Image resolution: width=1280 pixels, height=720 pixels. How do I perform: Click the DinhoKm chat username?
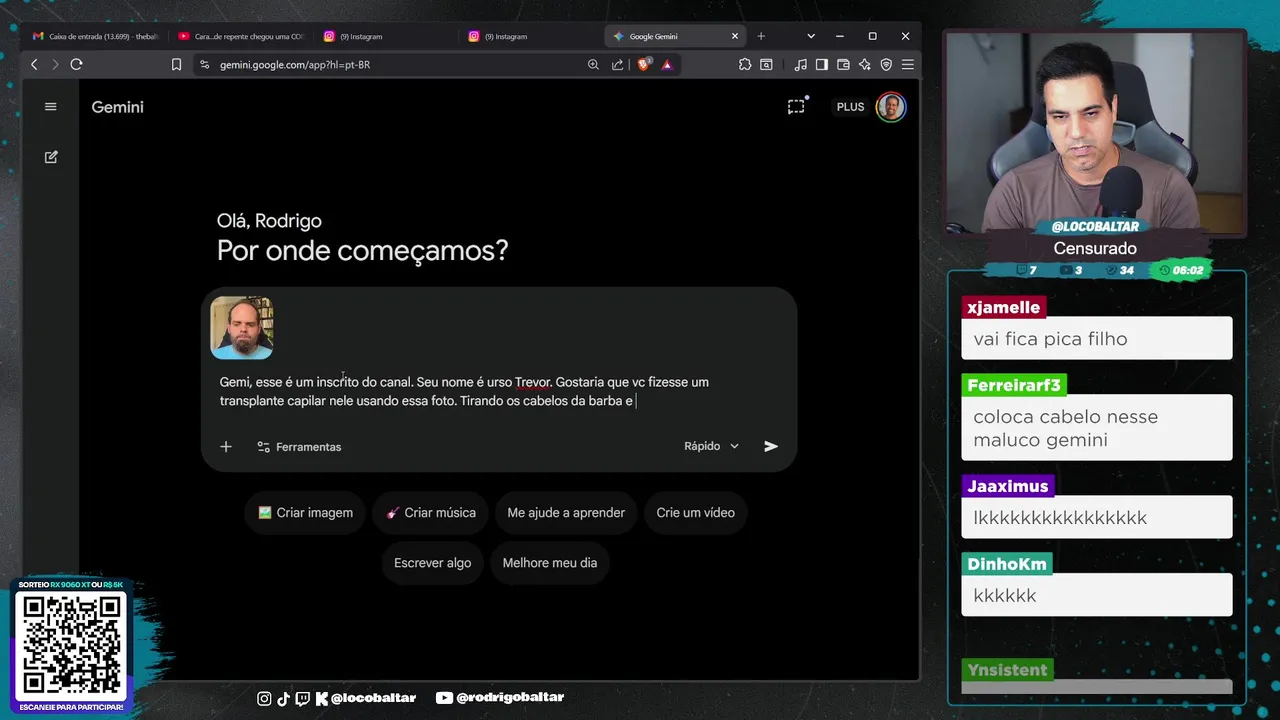[1007, 564]
